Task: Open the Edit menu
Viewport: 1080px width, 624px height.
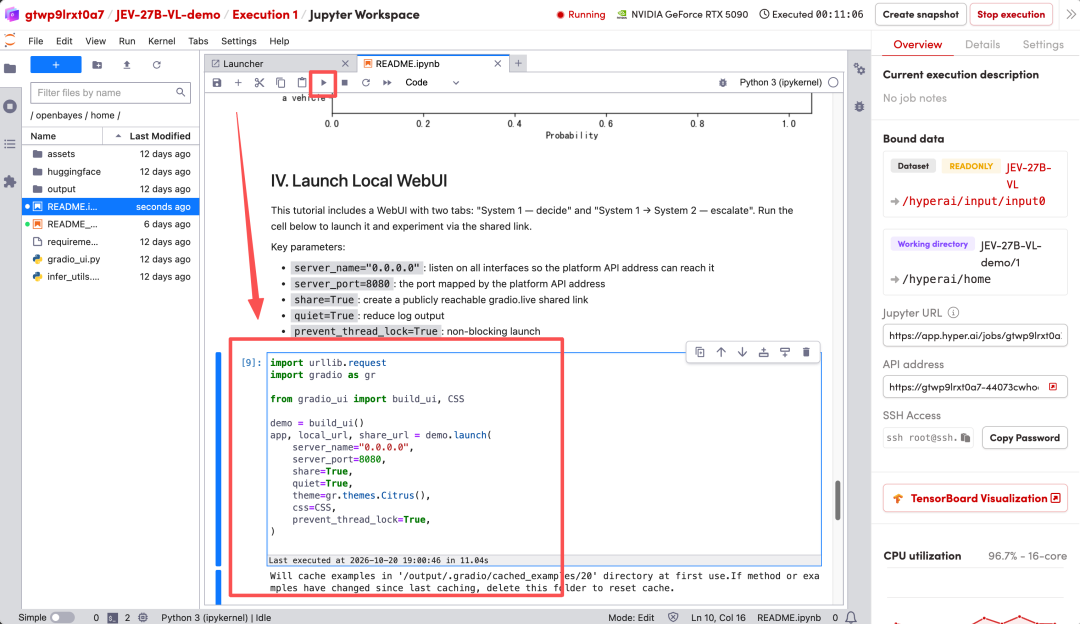Action: [x=64, y=41]
